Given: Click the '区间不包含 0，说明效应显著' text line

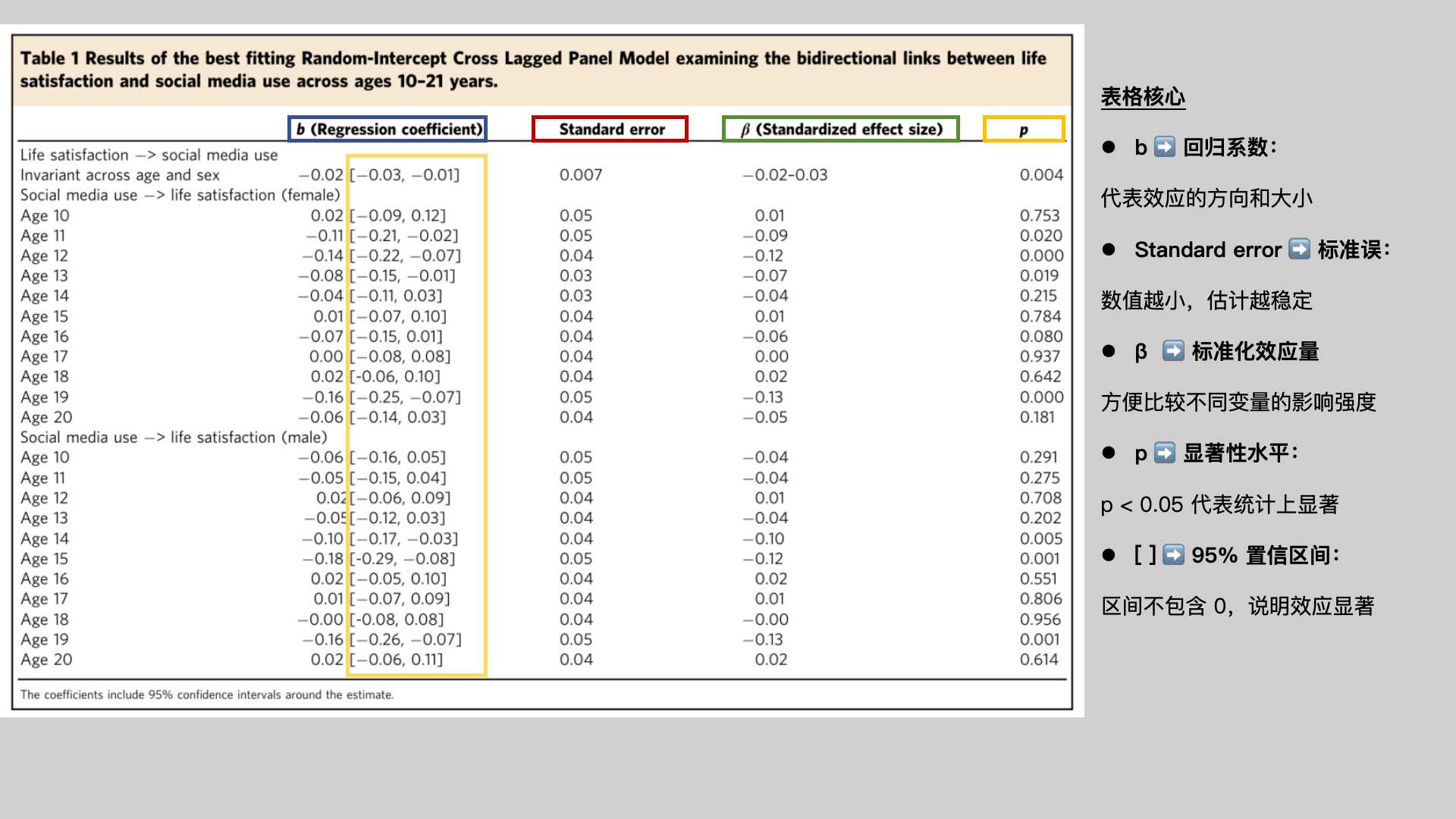Looking at the screenshot, I should [1237, 606].
